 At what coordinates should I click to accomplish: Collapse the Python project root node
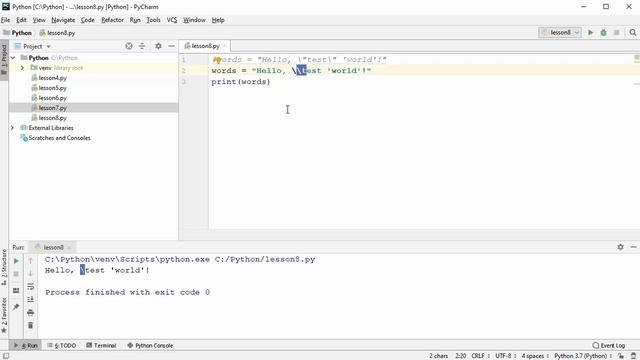click(13, 58)
